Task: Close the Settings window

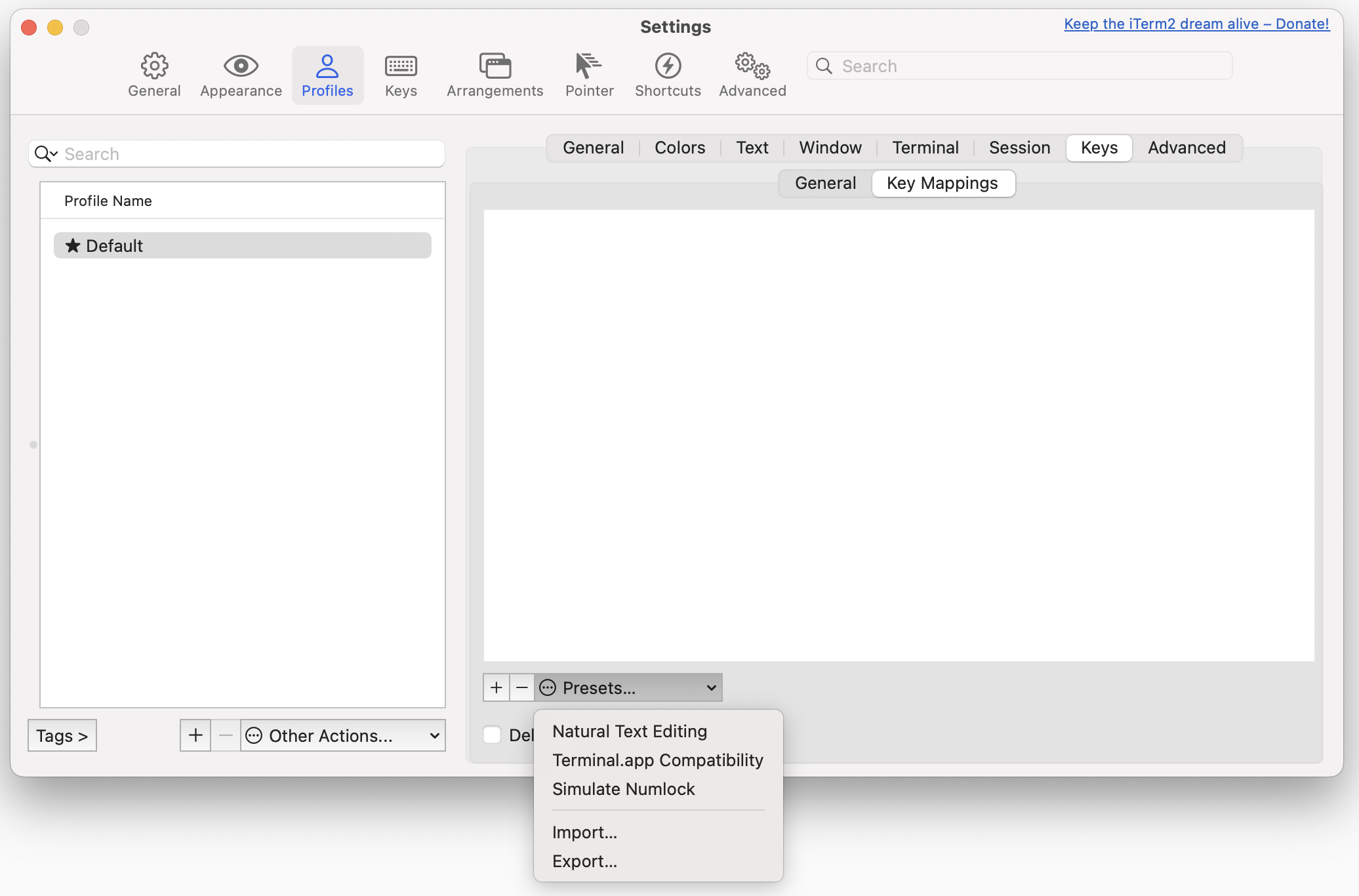Action: (29, 27)
